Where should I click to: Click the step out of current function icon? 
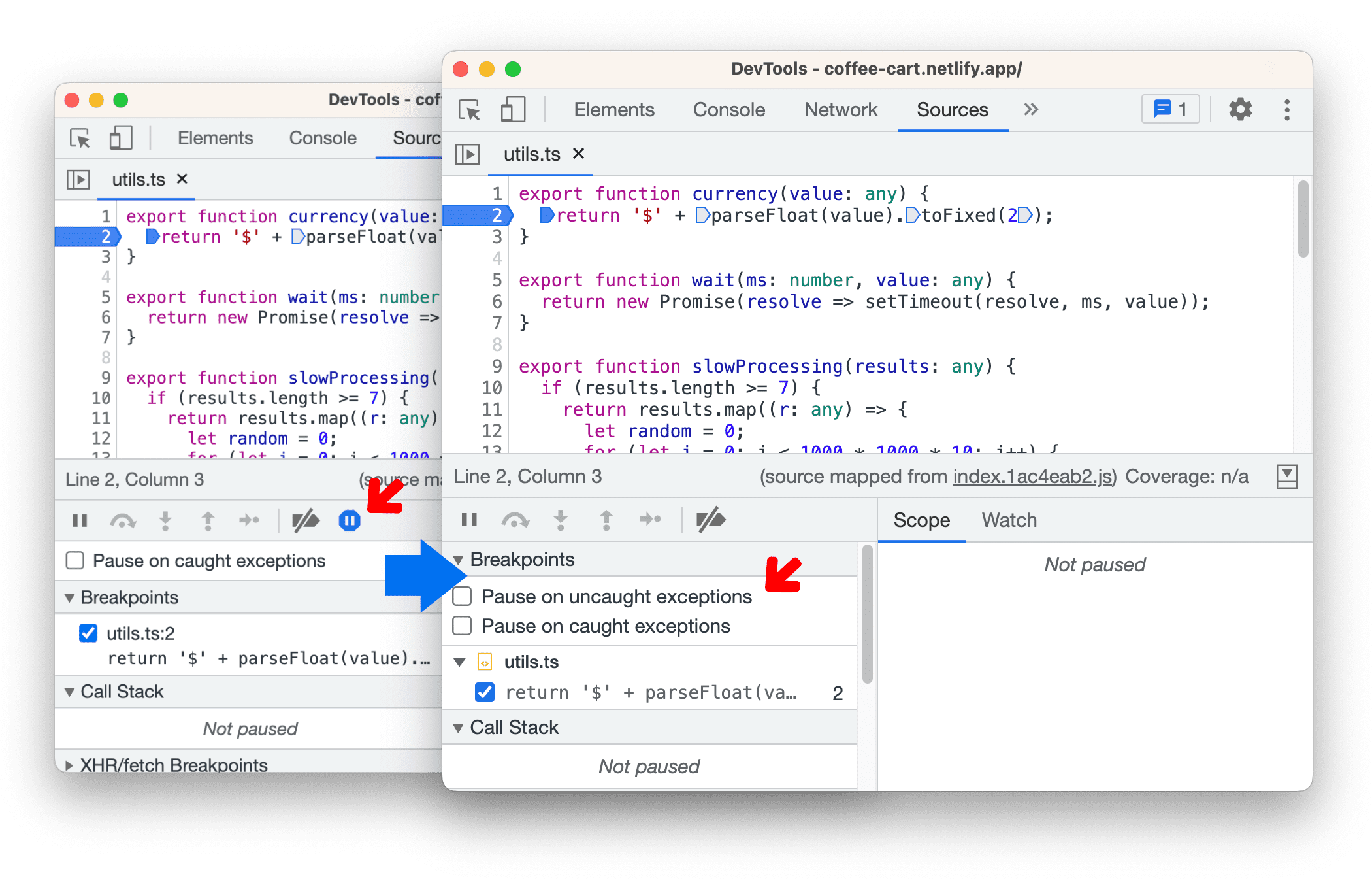[x=608, y=519]
